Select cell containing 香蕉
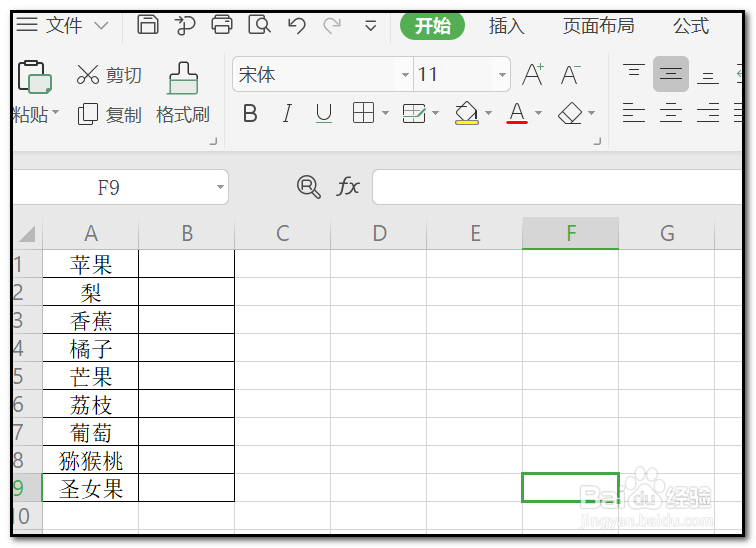Viewport: 756px width, 548px height. (x=91, y=320)
